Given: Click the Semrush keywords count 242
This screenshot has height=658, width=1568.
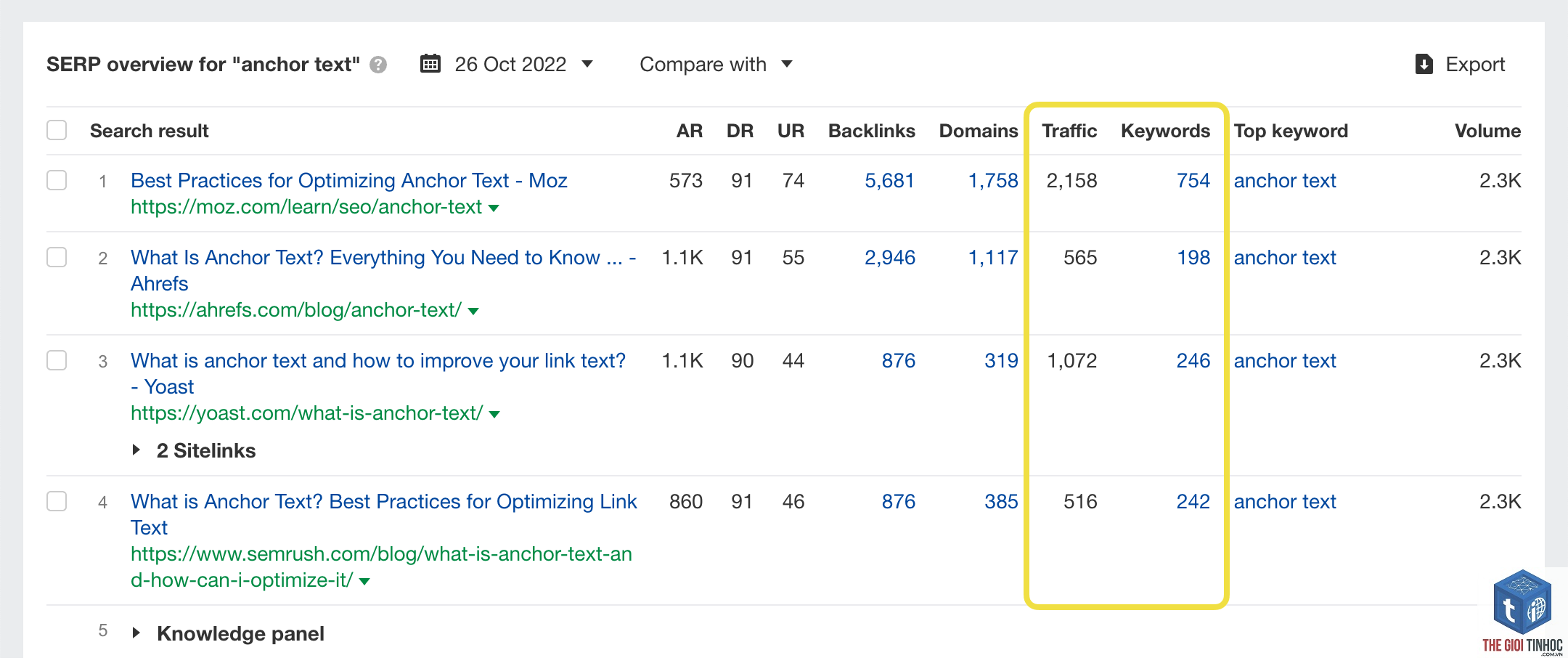Looking at the screenshot, I should click(x=1193, y=501).
